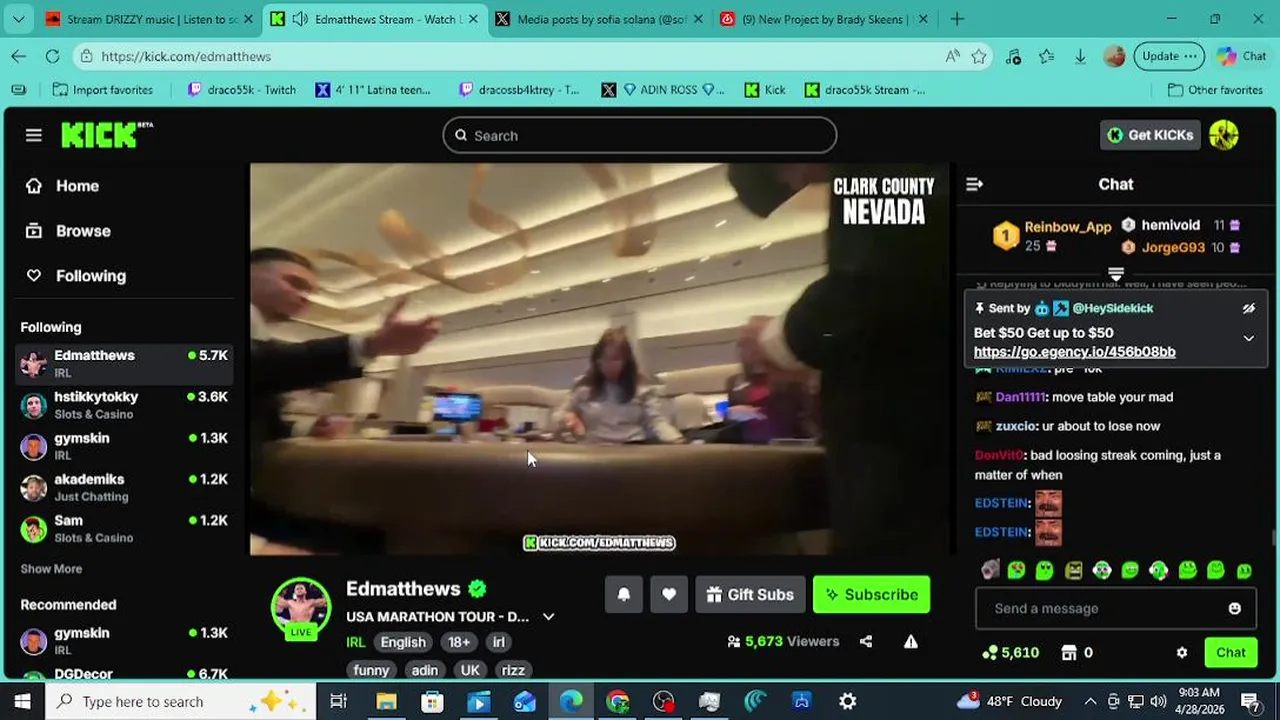
Task: Open hstikkytokky channel in Following list
Action: pyautogui.click(x=125, y=405)
